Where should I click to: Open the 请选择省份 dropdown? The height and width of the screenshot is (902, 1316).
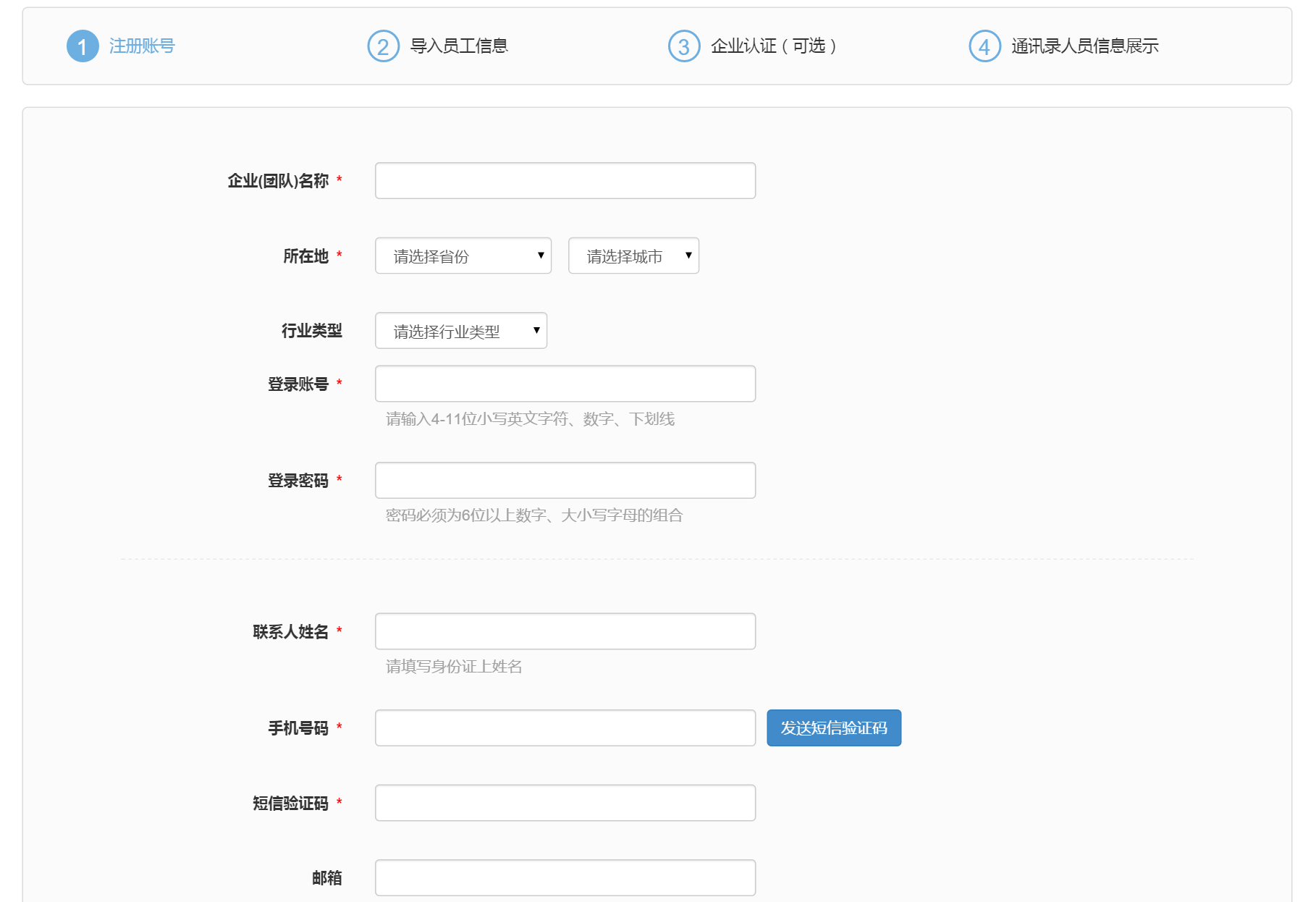(x=463, y=256)
